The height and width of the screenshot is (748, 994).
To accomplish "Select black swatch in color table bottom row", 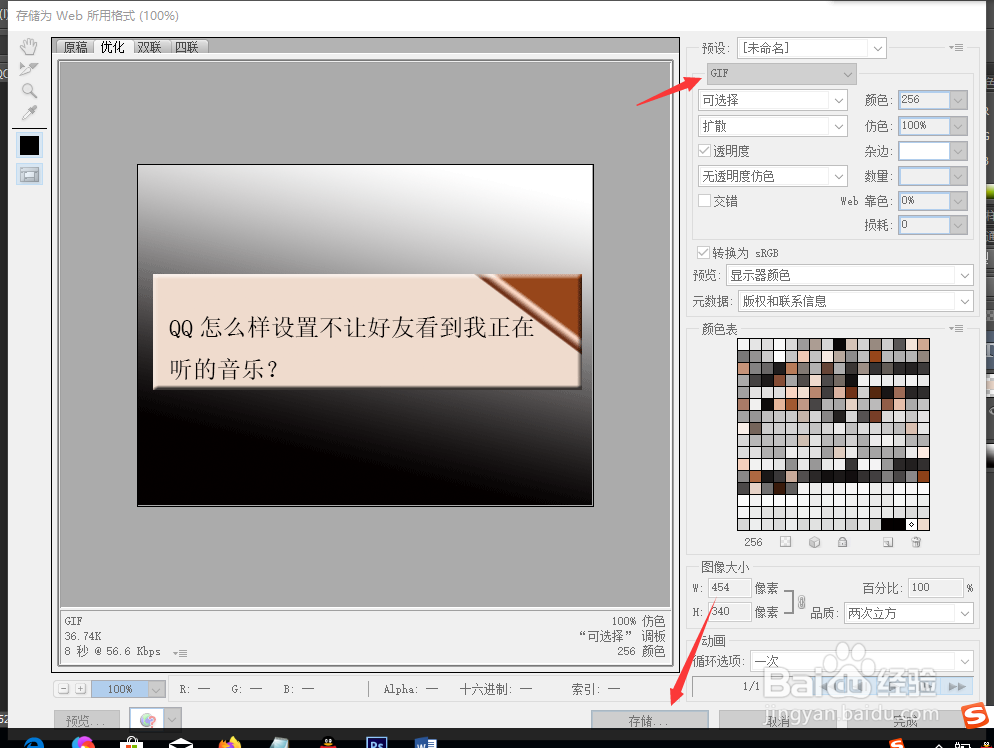I will pos(893,524).
